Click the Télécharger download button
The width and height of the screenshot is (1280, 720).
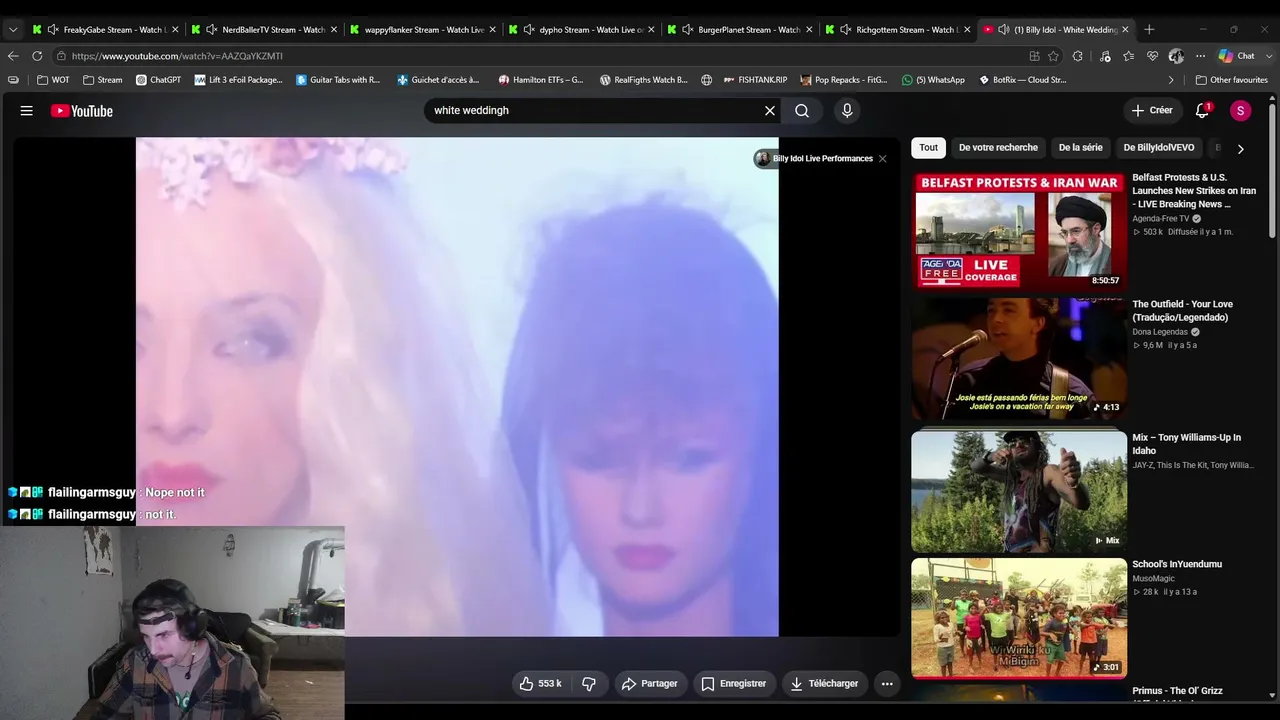[x=824, y=684]
